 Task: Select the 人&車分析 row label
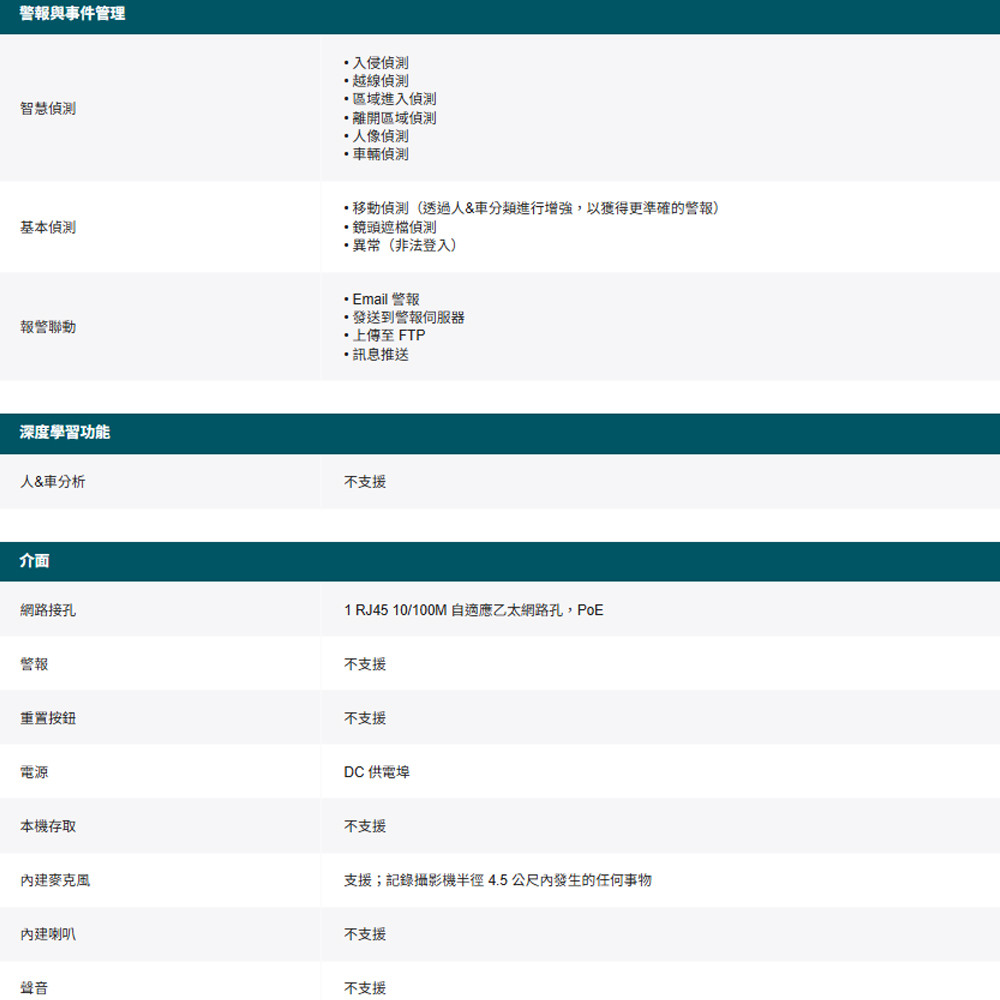point(53,481)
